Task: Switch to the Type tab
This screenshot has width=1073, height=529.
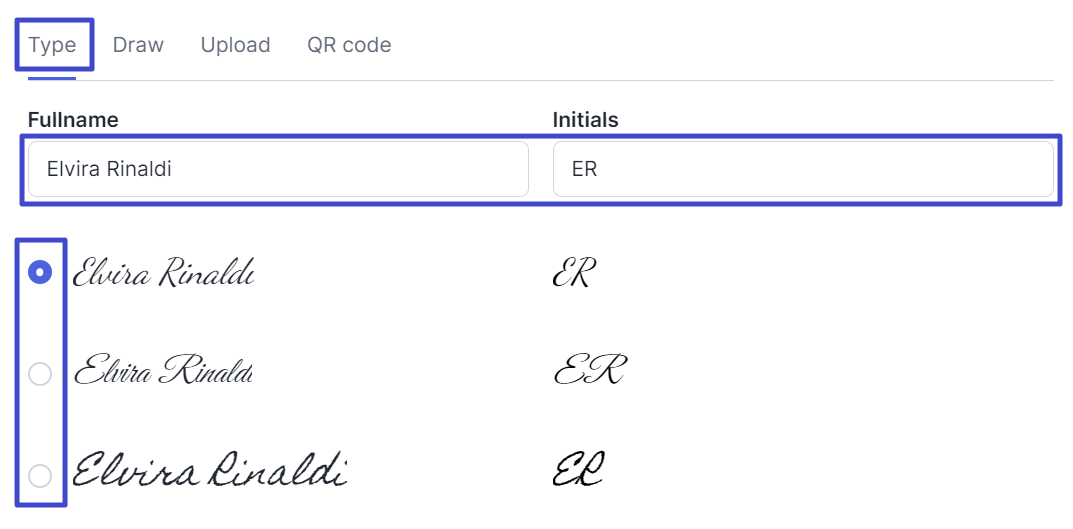Action: (x=52, y=45)
